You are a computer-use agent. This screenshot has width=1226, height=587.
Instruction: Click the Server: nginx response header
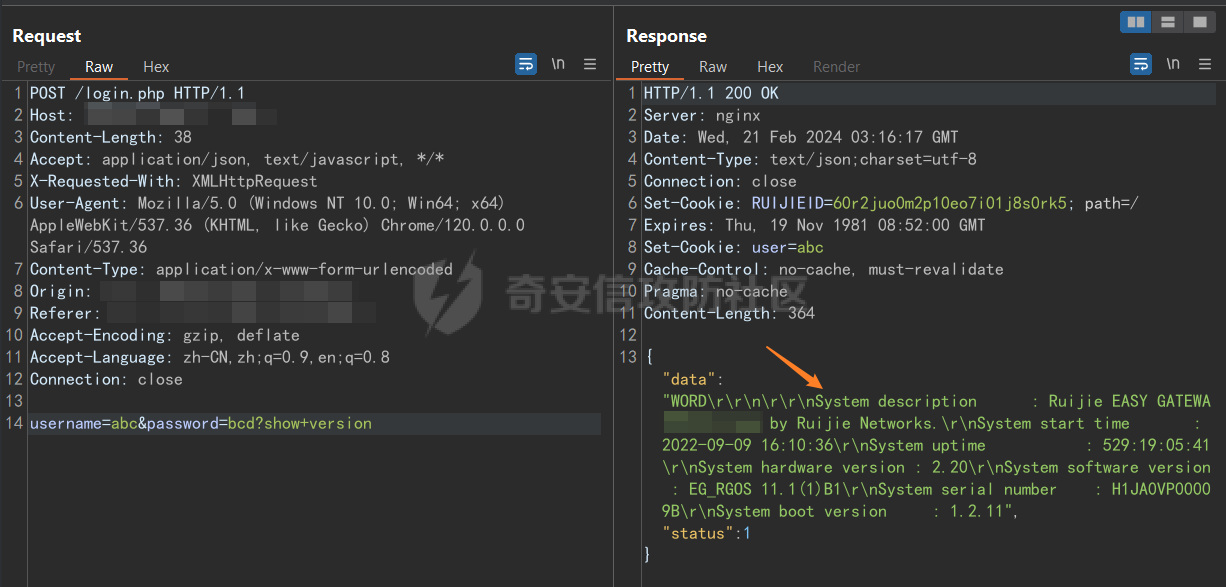click(x=702, y=115)
